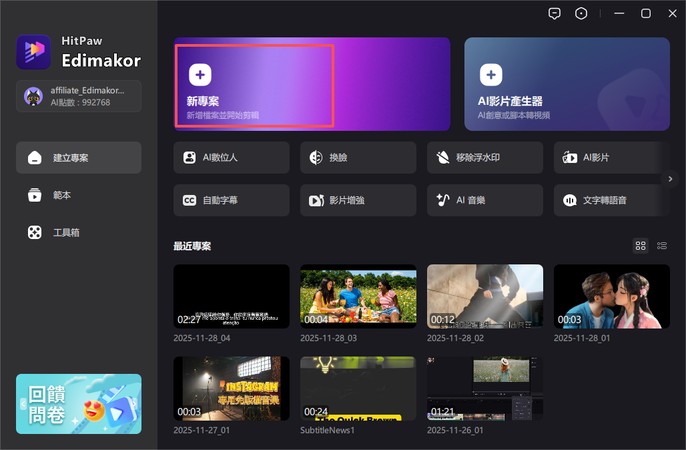The width and height of the screenshot is (686, 450).
Task: Open the 自動字幕 tool
Action: point(231,200)
